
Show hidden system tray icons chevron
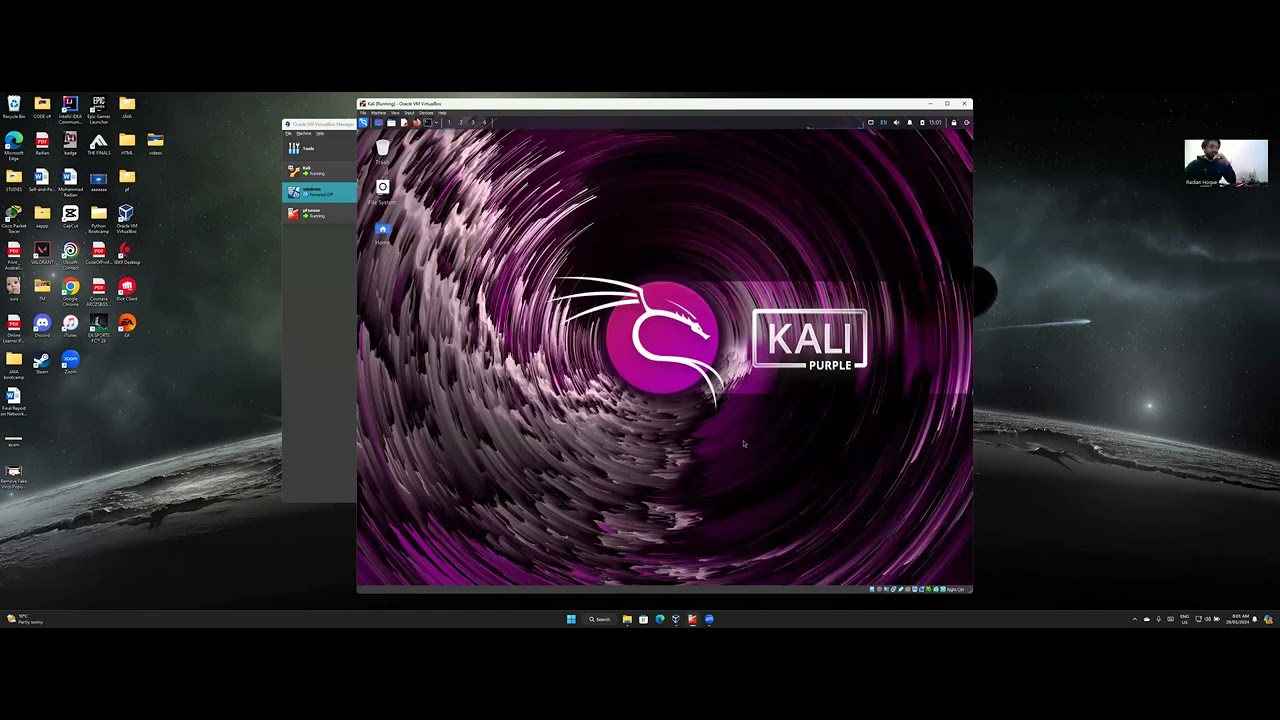click(1135, 619)
